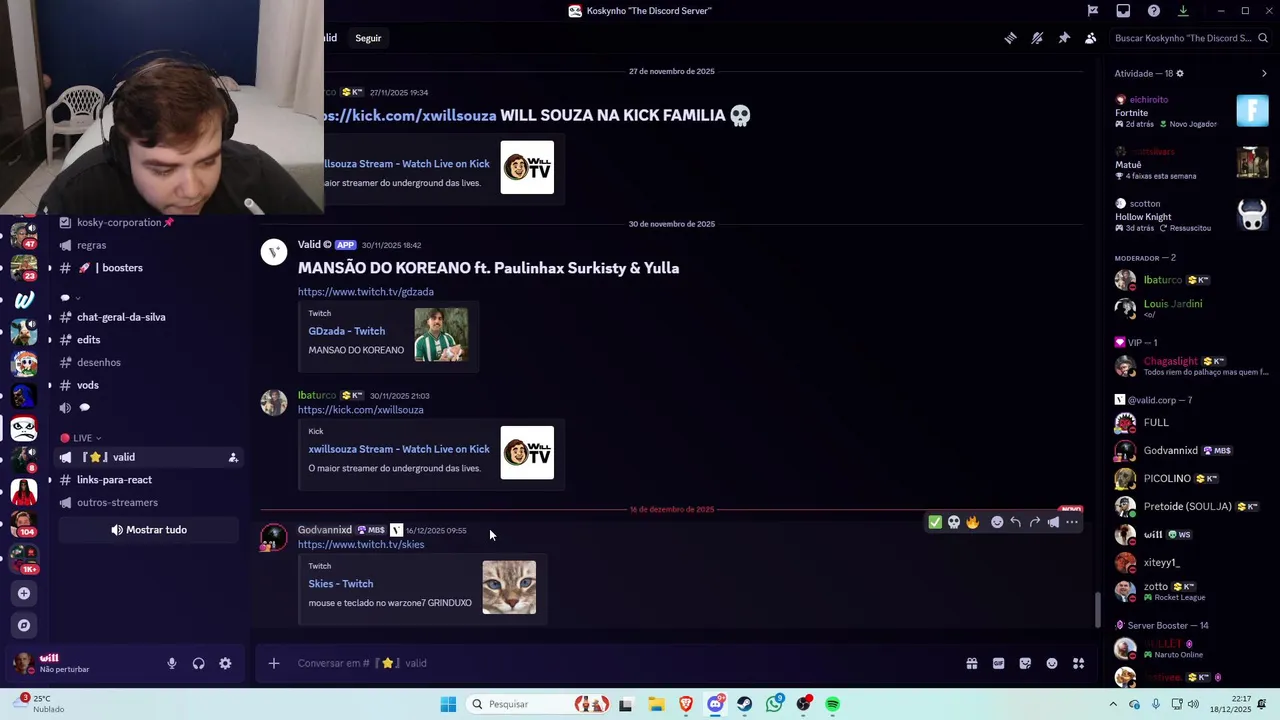Toggle microphone mute in user panel
Image resolution: width=1280 pixels, height=720 pixels.
(172, 663)
